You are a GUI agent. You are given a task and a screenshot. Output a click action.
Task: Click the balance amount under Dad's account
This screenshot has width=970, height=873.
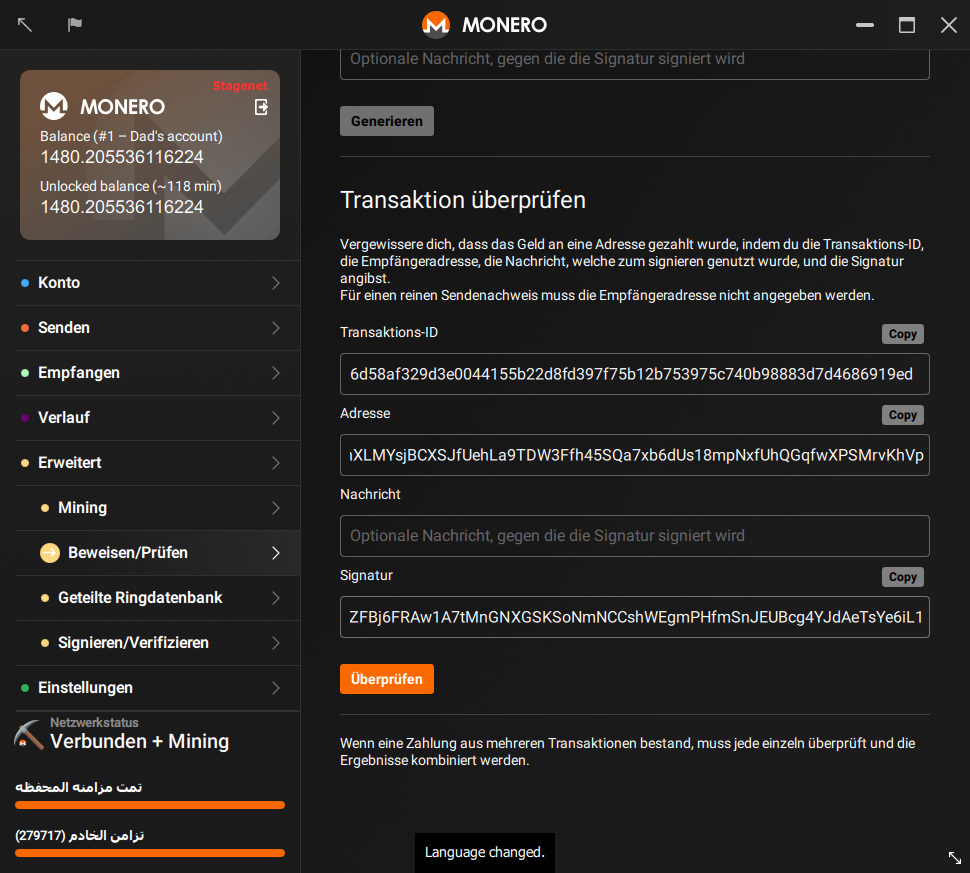pos(122,157)
